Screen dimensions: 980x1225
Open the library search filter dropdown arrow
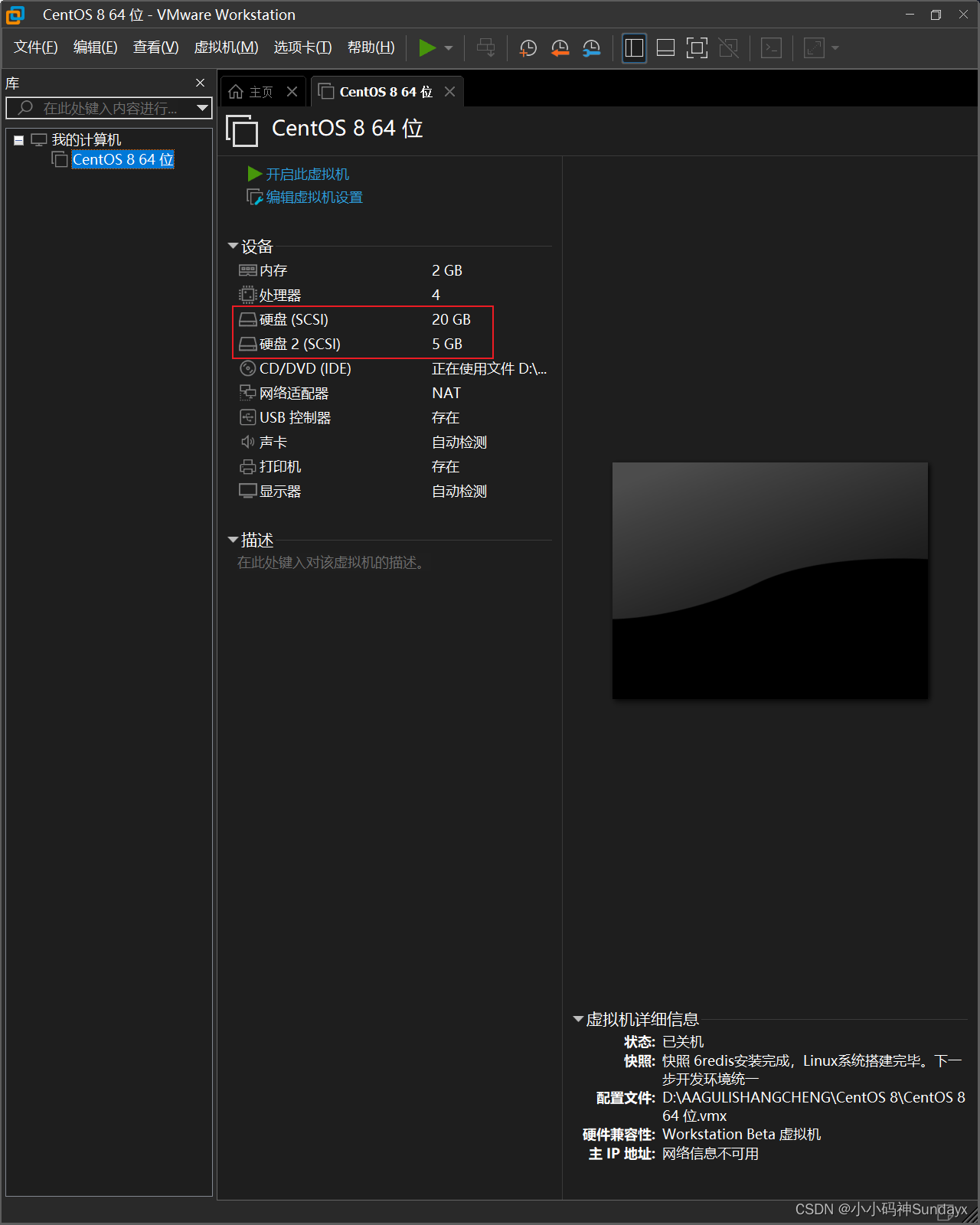click(x=202, y=108)
